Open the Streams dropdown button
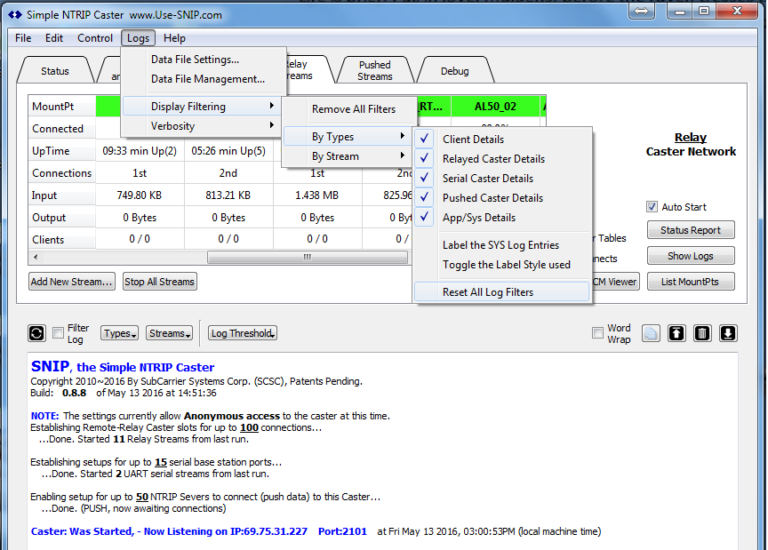This screenshot has width=768, height=550. coord(170,333)
